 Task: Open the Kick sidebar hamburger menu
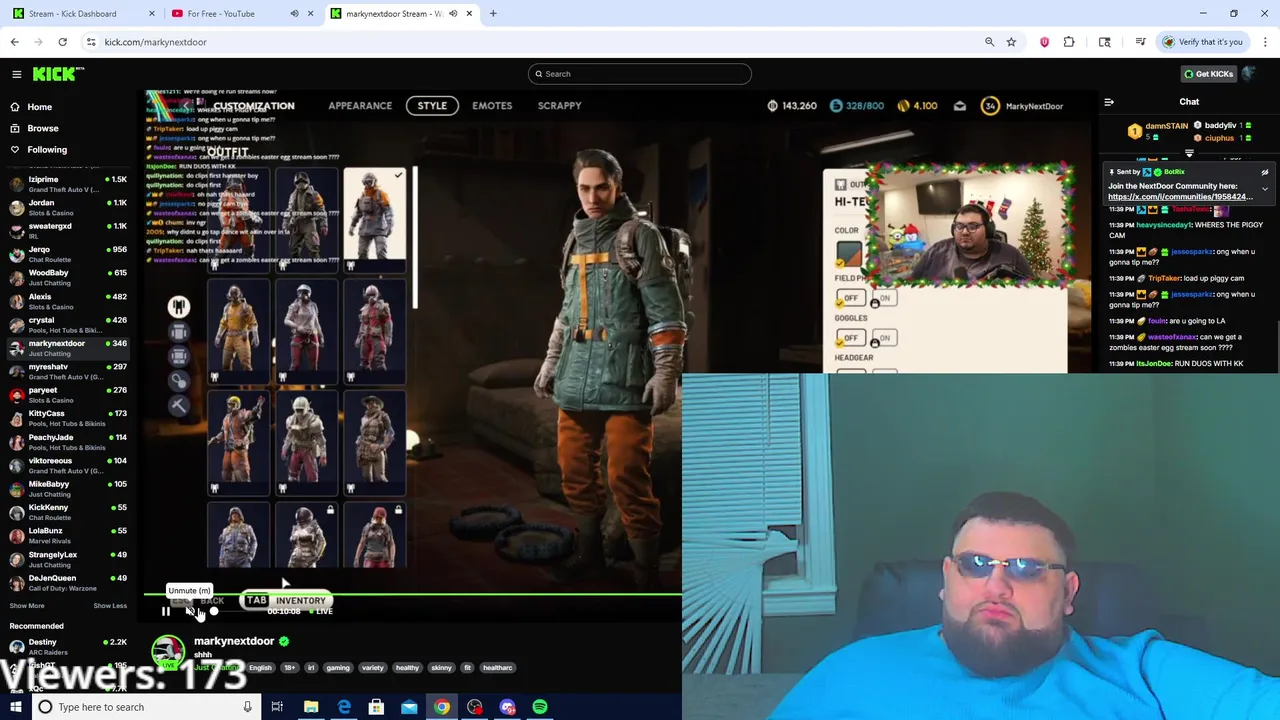(x=17, y=74)
